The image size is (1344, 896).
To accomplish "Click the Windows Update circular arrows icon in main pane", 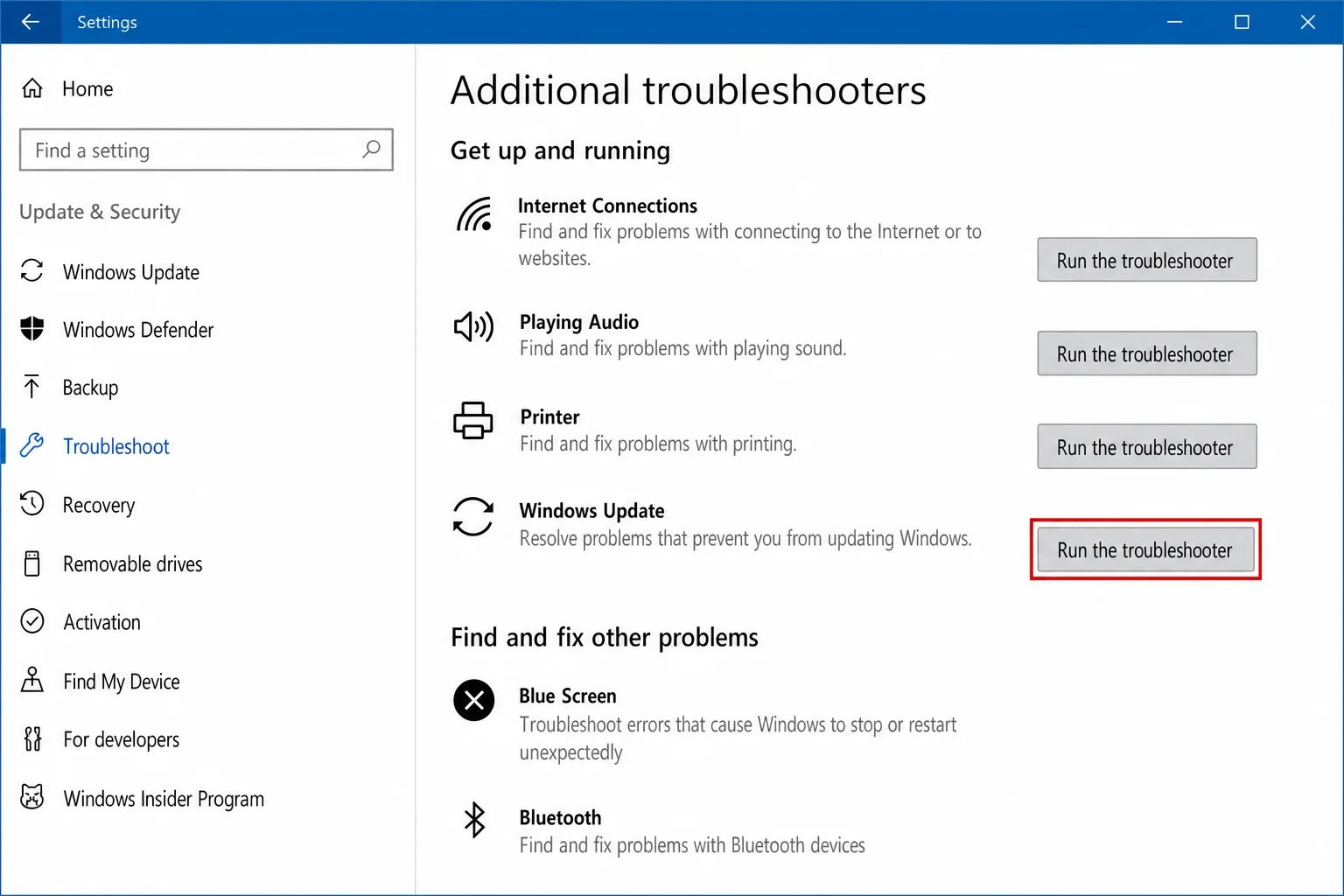I will tap(473, 516).
